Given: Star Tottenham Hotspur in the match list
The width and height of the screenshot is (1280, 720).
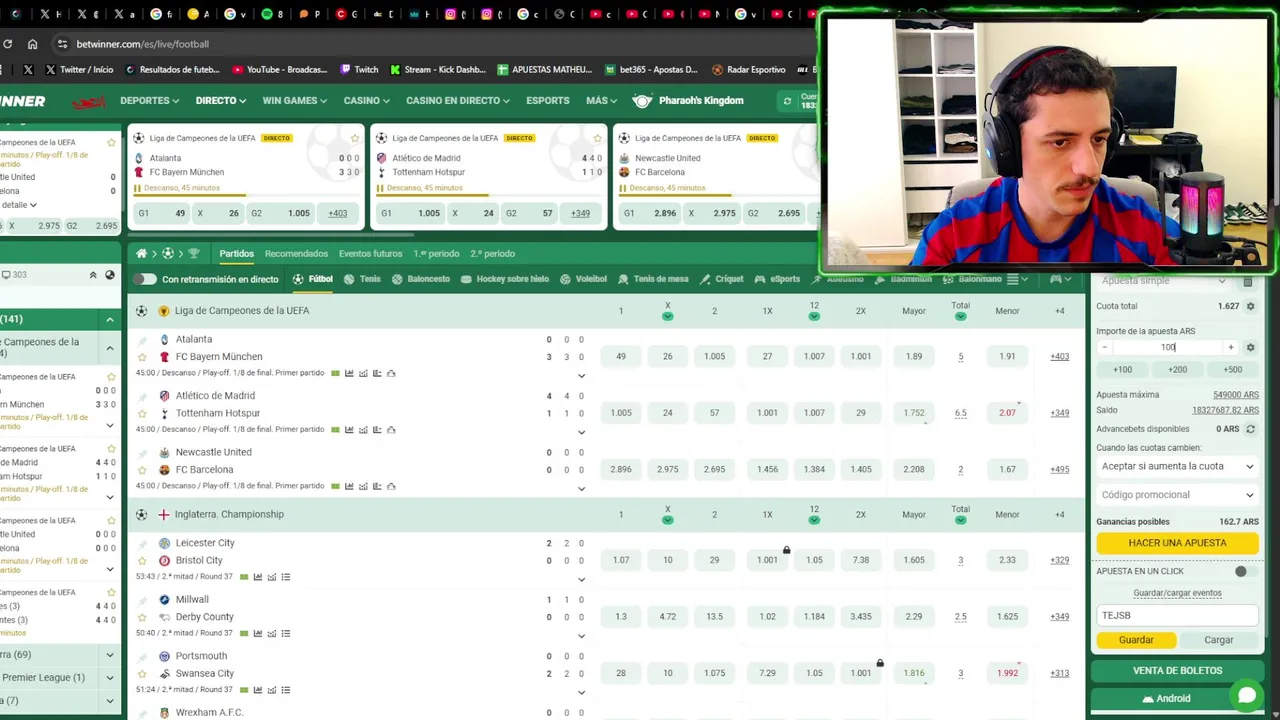Looking at the screenshot, I should 142,413.
